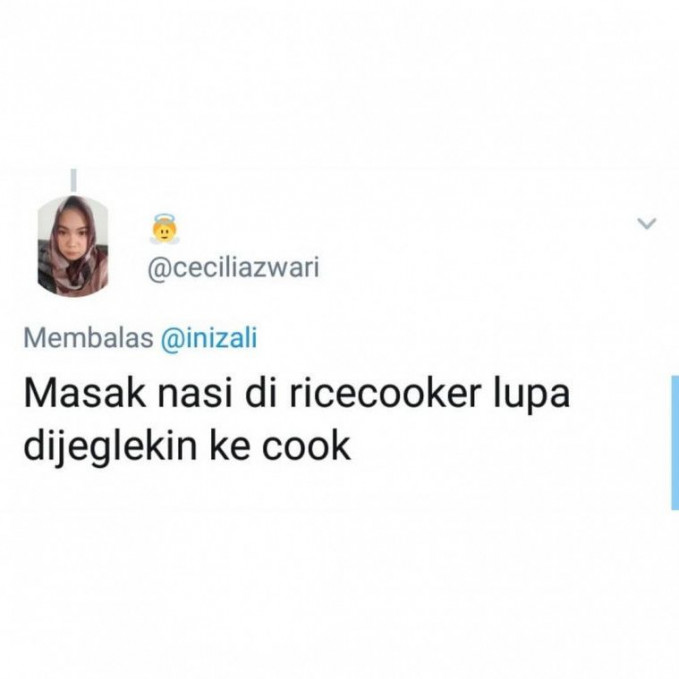Click the word "cook" ending the tweet
The image size is (679, 679).
click(x=306, y=446)
